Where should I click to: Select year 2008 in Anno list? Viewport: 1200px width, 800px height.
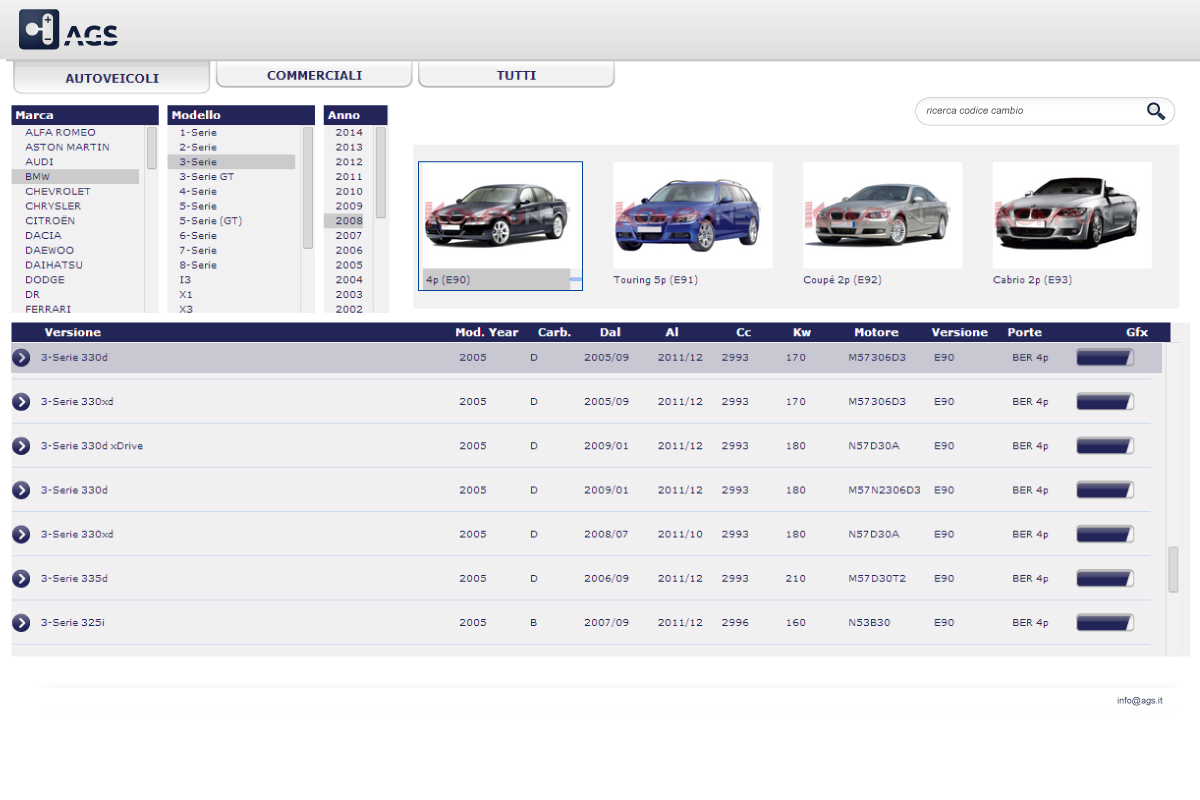click(x=349, y=220)
